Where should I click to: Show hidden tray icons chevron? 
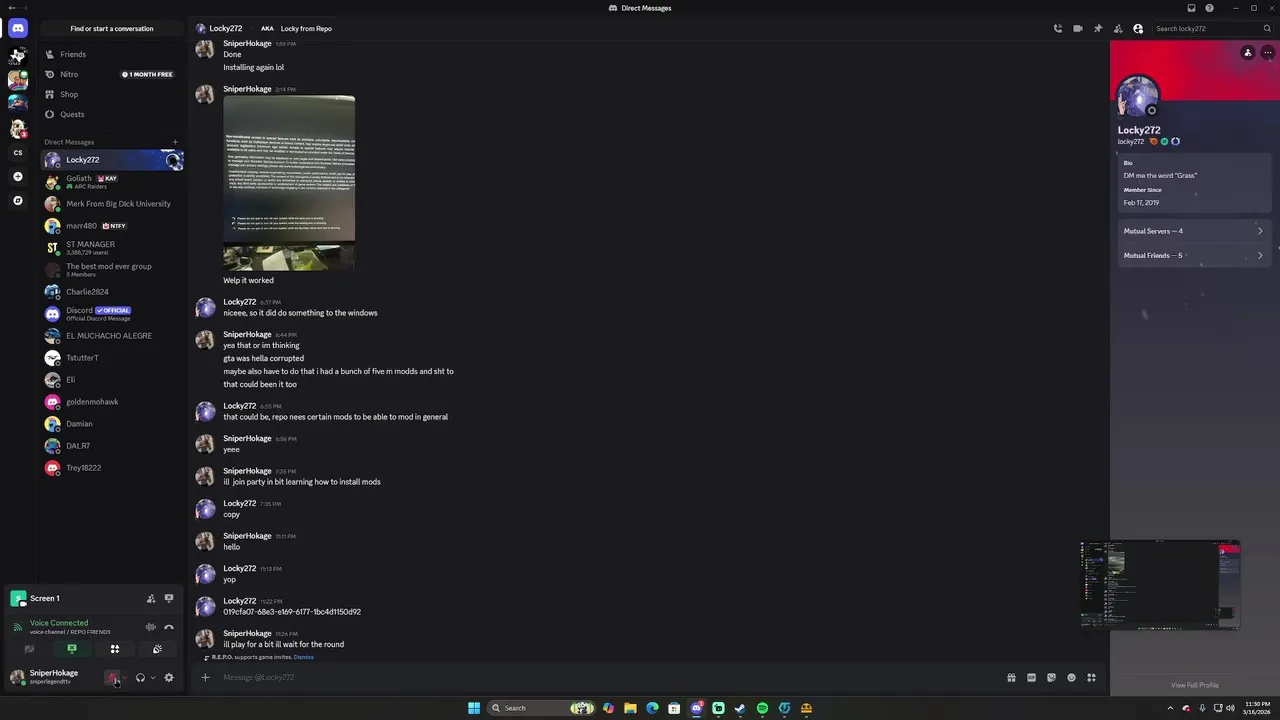tap(1170, 708)
